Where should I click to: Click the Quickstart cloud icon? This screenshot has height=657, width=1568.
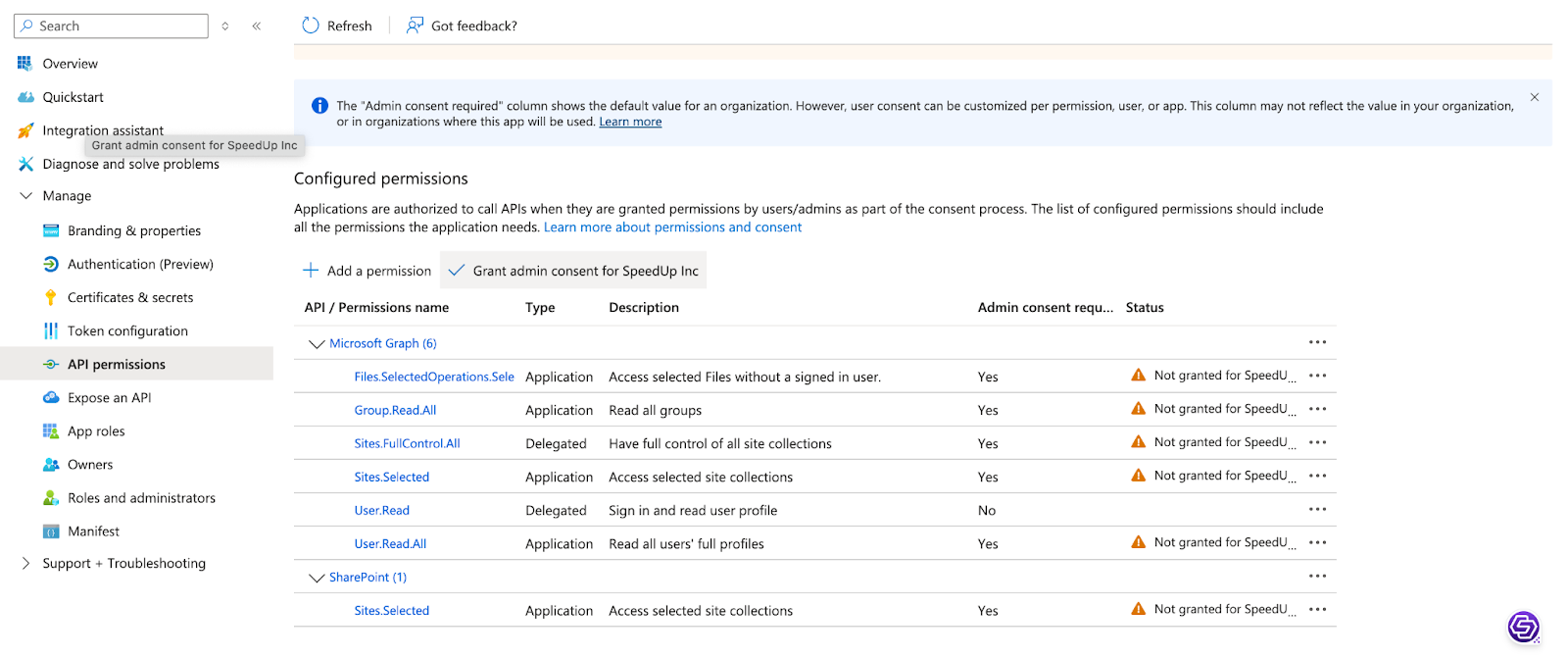coord(25,97)
